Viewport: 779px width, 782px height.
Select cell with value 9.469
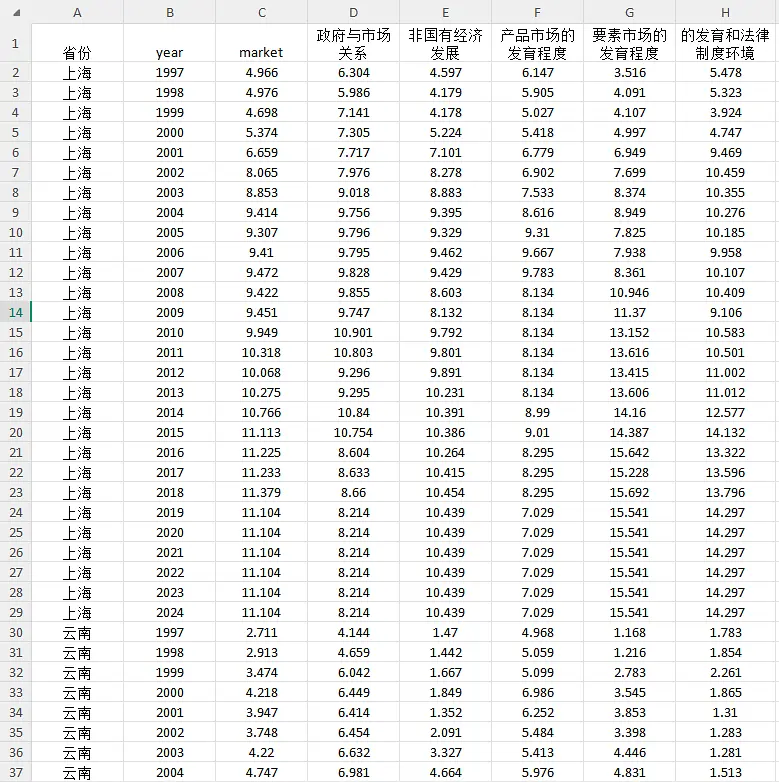tap(726, 153)
